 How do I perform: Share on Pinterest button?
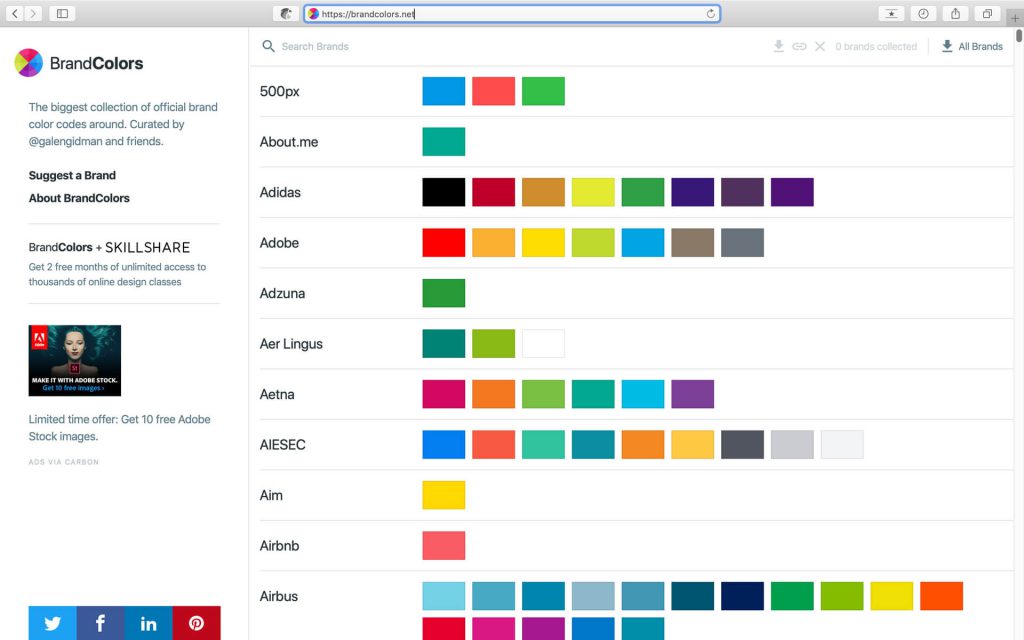(197, 623)
